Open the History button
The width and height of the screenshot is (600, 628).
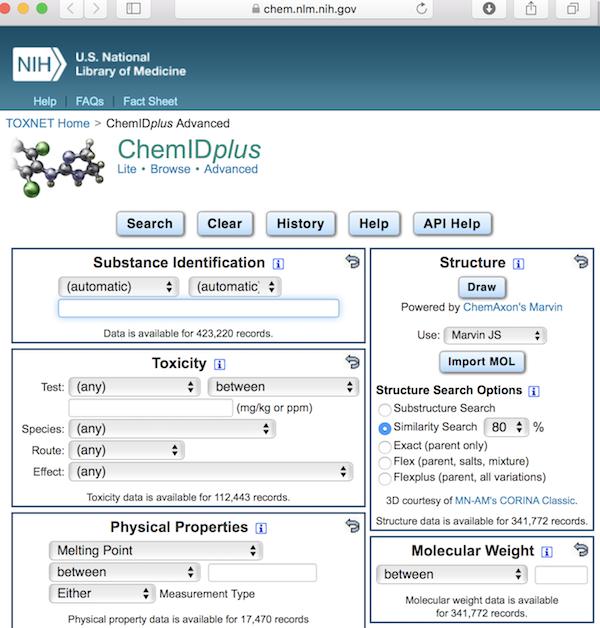(x=301, y=223)
